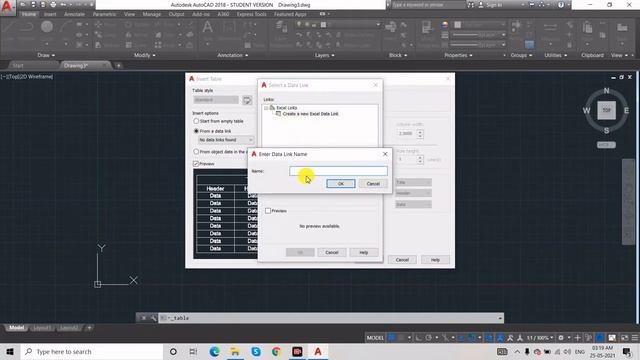Image resolution: width=640 pixels, height=360 pixels.
Task: Select Start from empty table radio button
Action: pos(196,121)
